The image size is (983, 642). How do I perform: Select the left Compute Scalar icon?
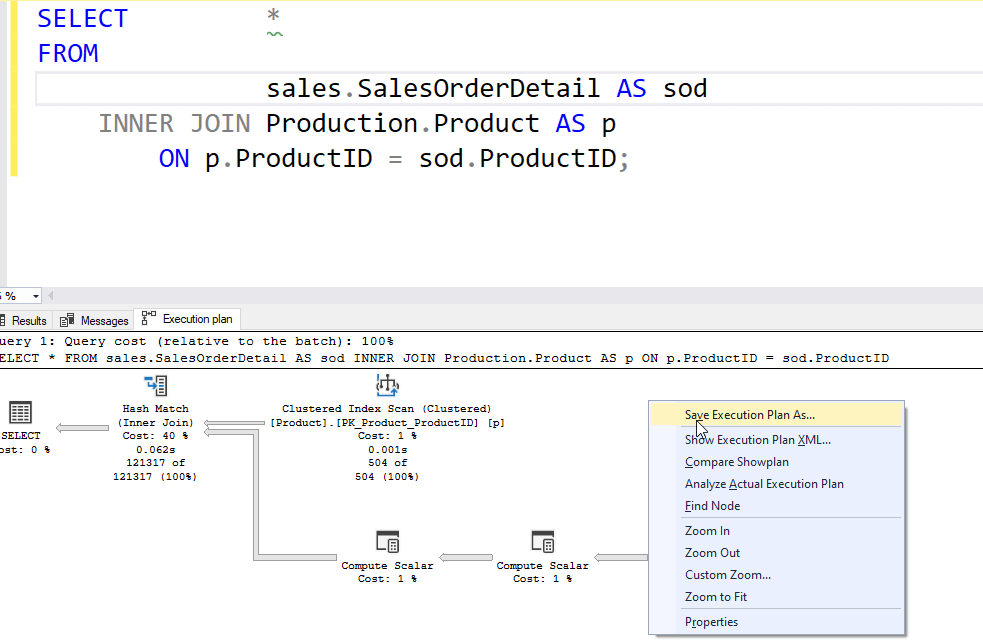pos(387,543)
